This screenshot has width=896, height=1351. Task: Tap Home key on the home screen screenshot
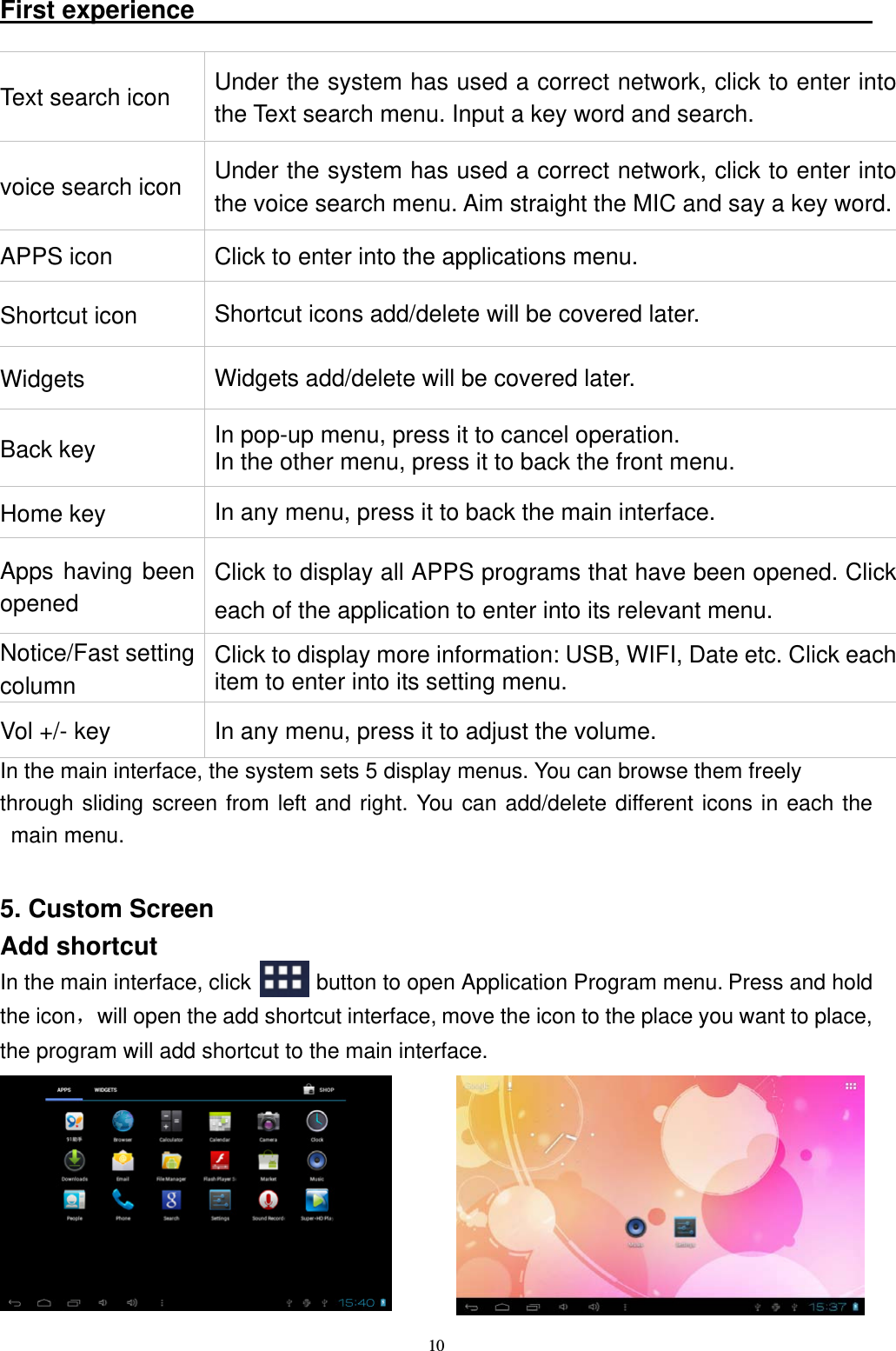pos(502,1307)
